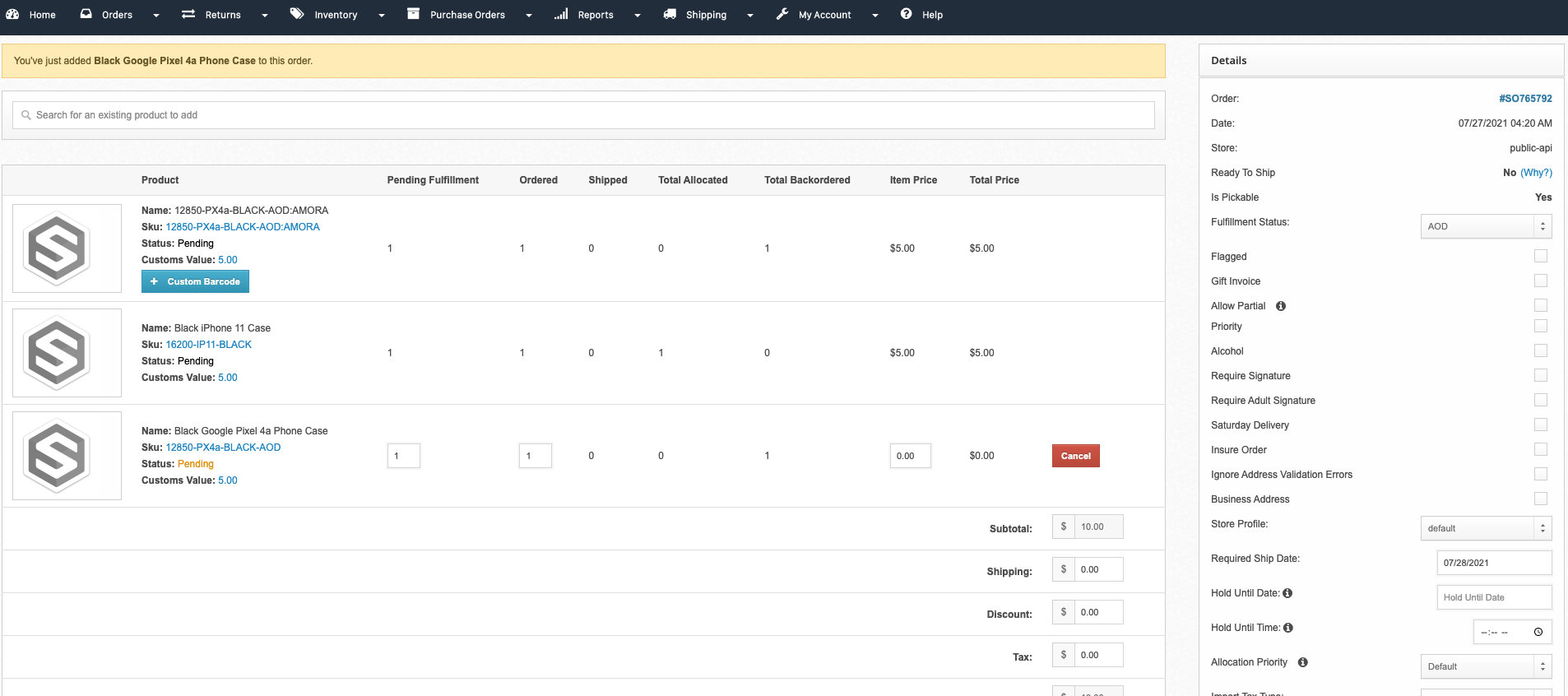Image resolution: width=1568 pixels, height=696 pixels.
Task: Expand the Returns menu arrow
Action: [265, 16]
